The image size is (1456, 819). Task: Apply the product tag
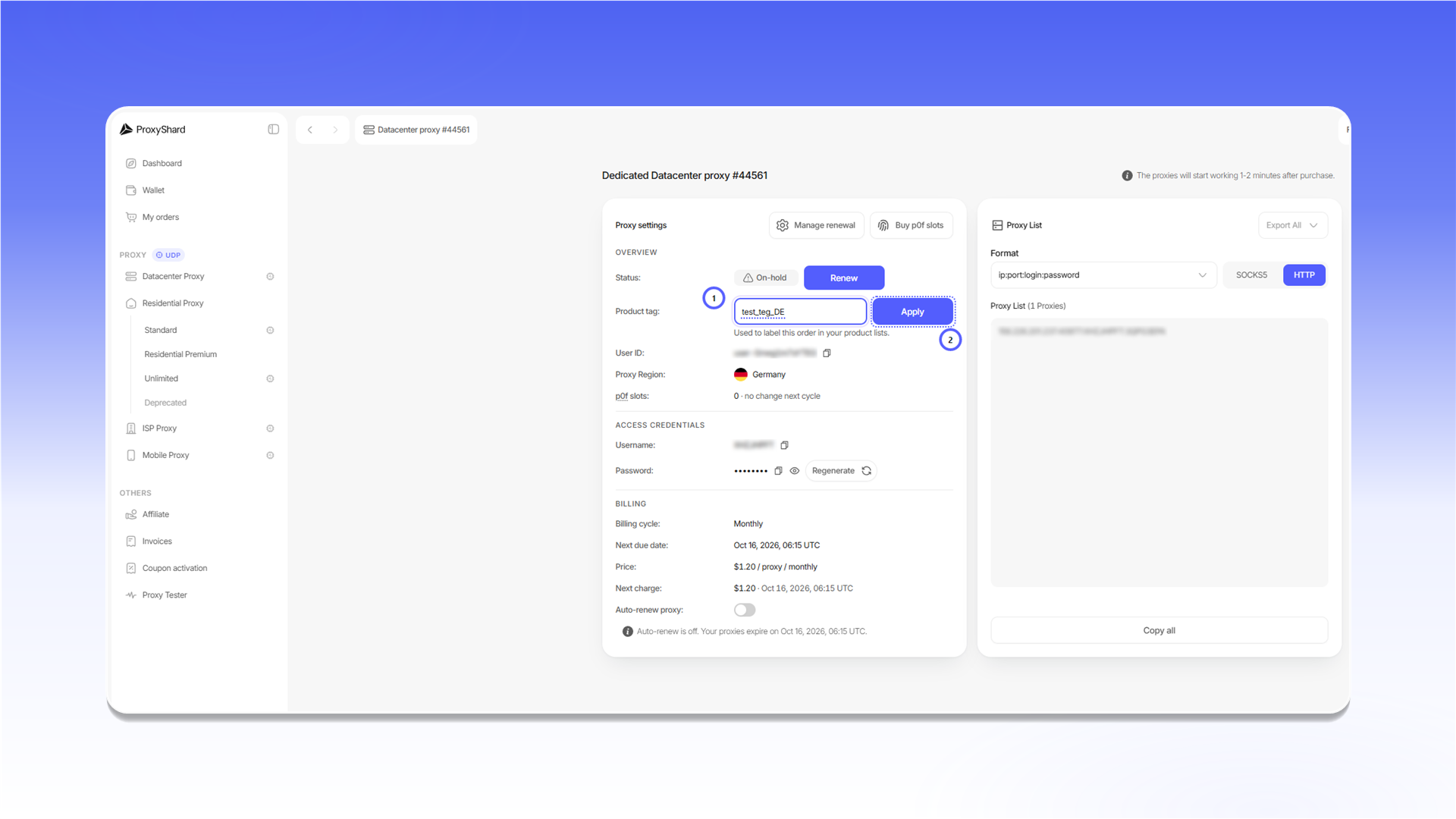(x=912, y=312)
